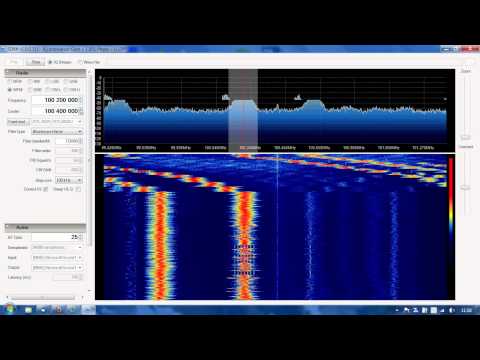The image size is (480, 360).
Task: Click the Contrast slider handle
Action: click(466, 188)
